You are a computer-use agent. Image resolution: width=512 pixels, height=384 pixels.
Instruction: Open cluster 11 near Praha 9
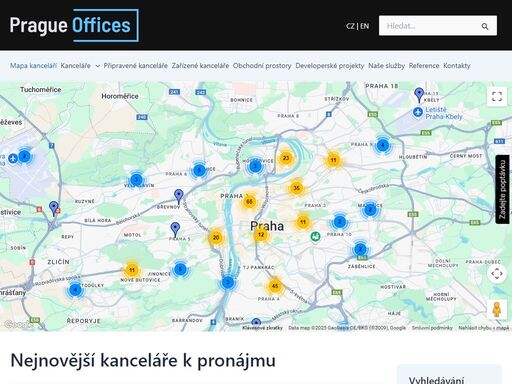333,160
